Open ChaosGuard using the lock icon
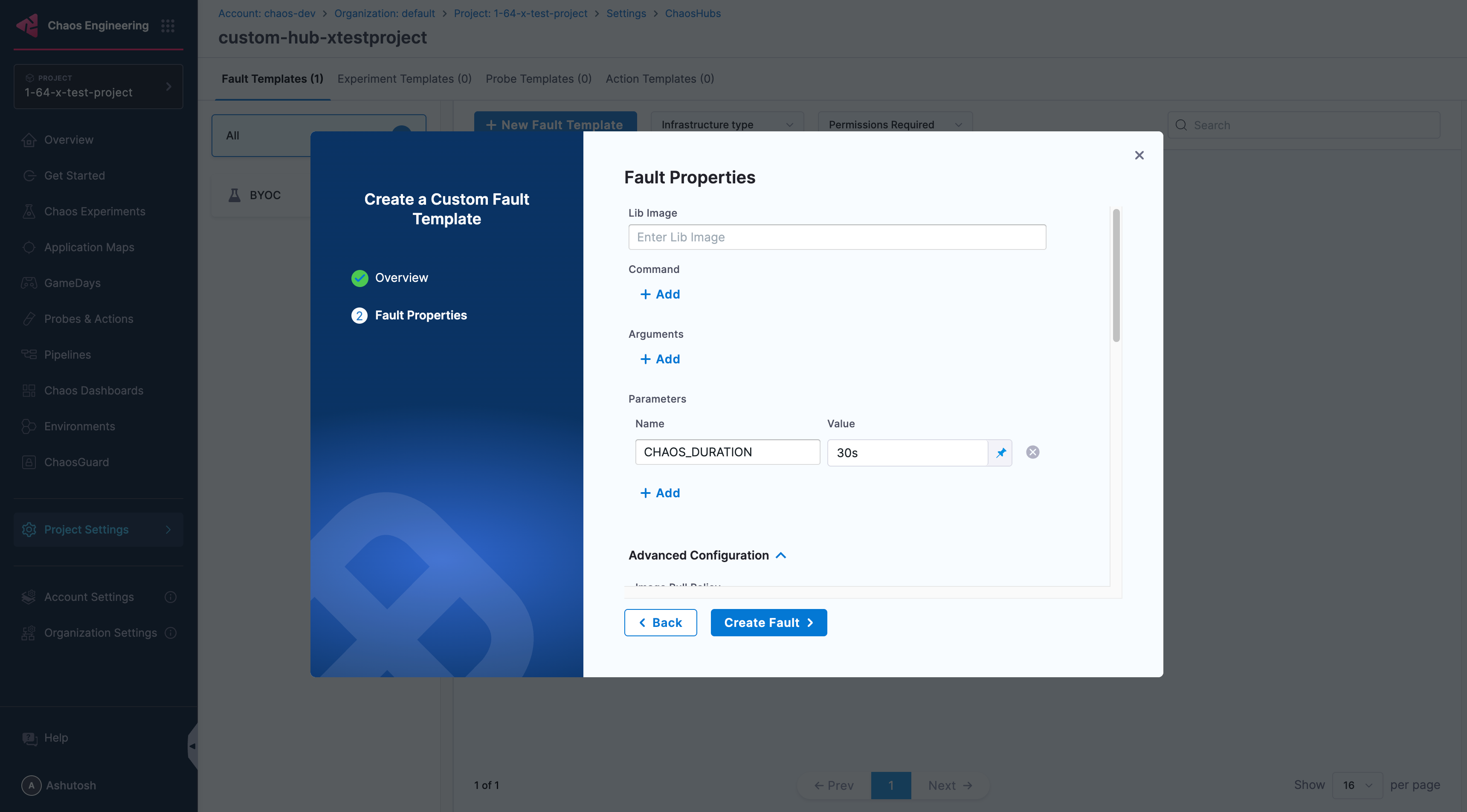Viewport: 1467px width, 812px height. tap(29, 462)
